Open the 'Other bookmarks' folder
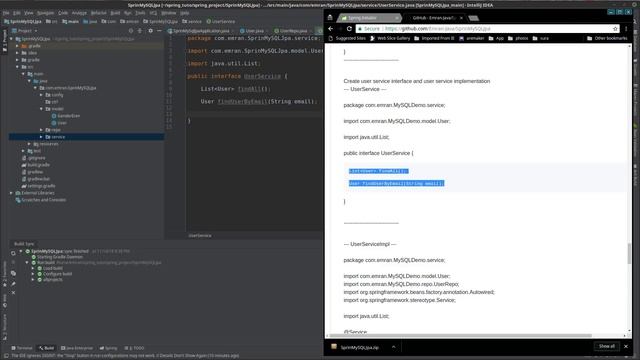 point(607,38)
